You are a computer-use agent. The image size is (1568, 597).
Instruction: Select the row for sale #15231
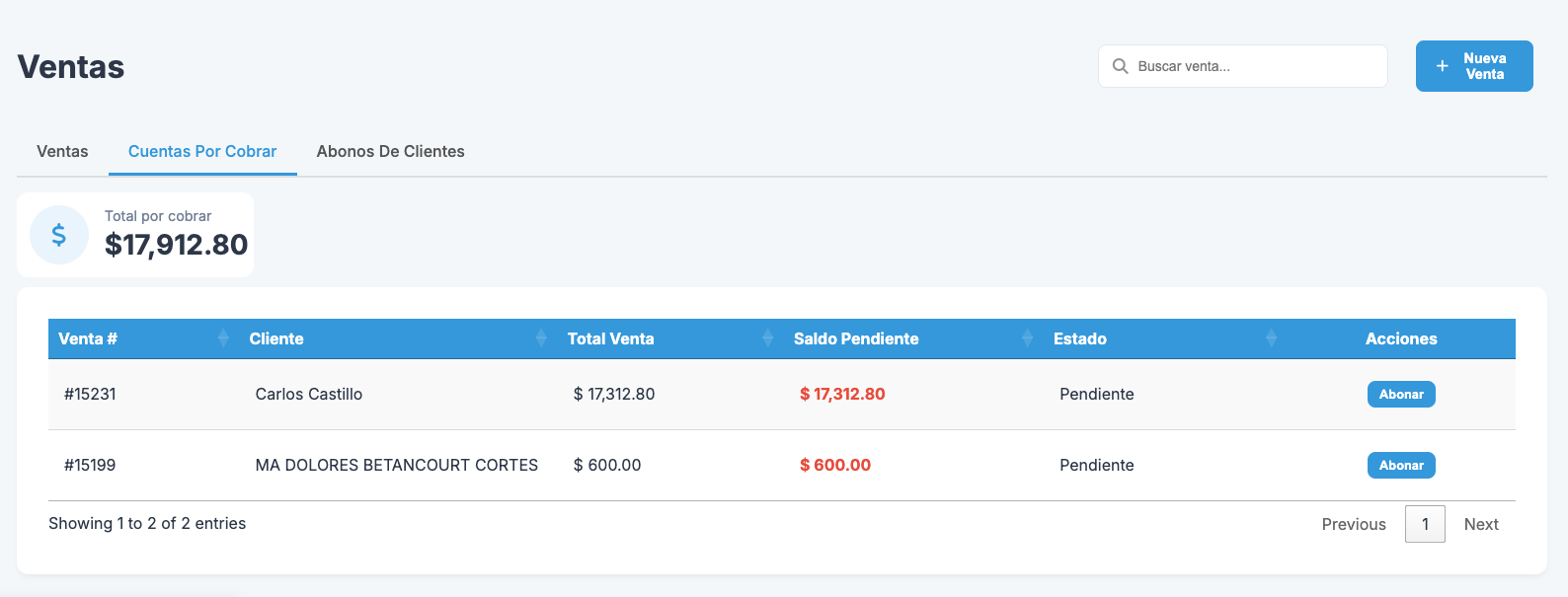point(90,394)
